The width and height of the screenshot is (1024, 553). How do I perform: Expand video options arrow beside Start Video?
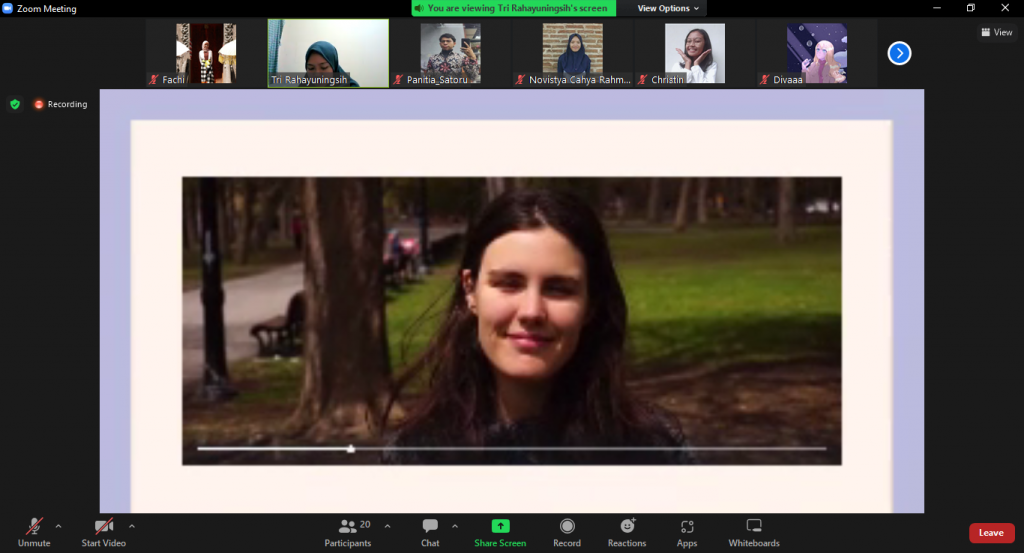132,525
